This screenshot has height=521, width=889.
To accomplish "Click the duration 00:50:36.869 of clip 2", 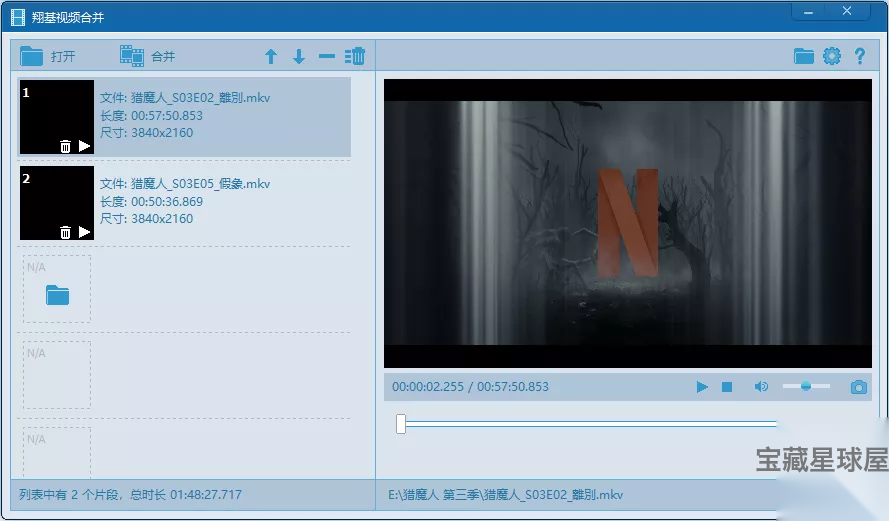I will coord(167,202).
